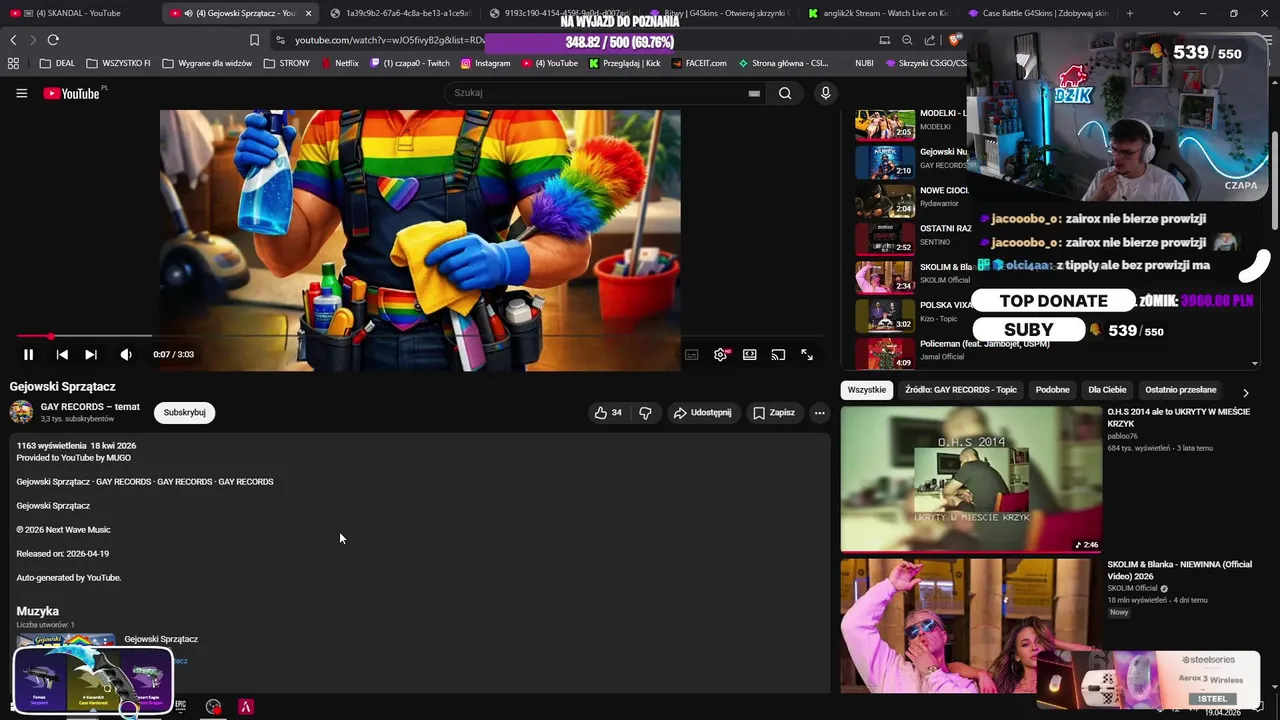Close the Gejowski Sprzątacz browser tab
This screenshot has height=720, width=1280.
(x=308, y=13)
